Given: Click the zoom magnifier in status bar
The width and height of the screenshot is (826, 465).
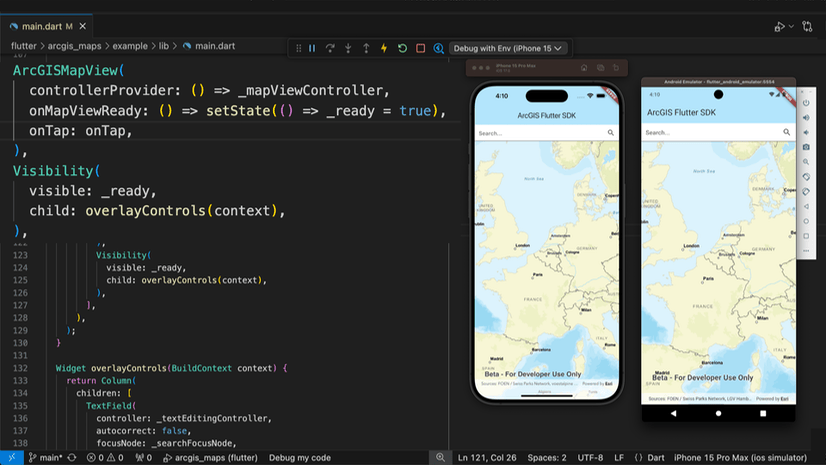Looking at the screenshot, I should (440, 458).
